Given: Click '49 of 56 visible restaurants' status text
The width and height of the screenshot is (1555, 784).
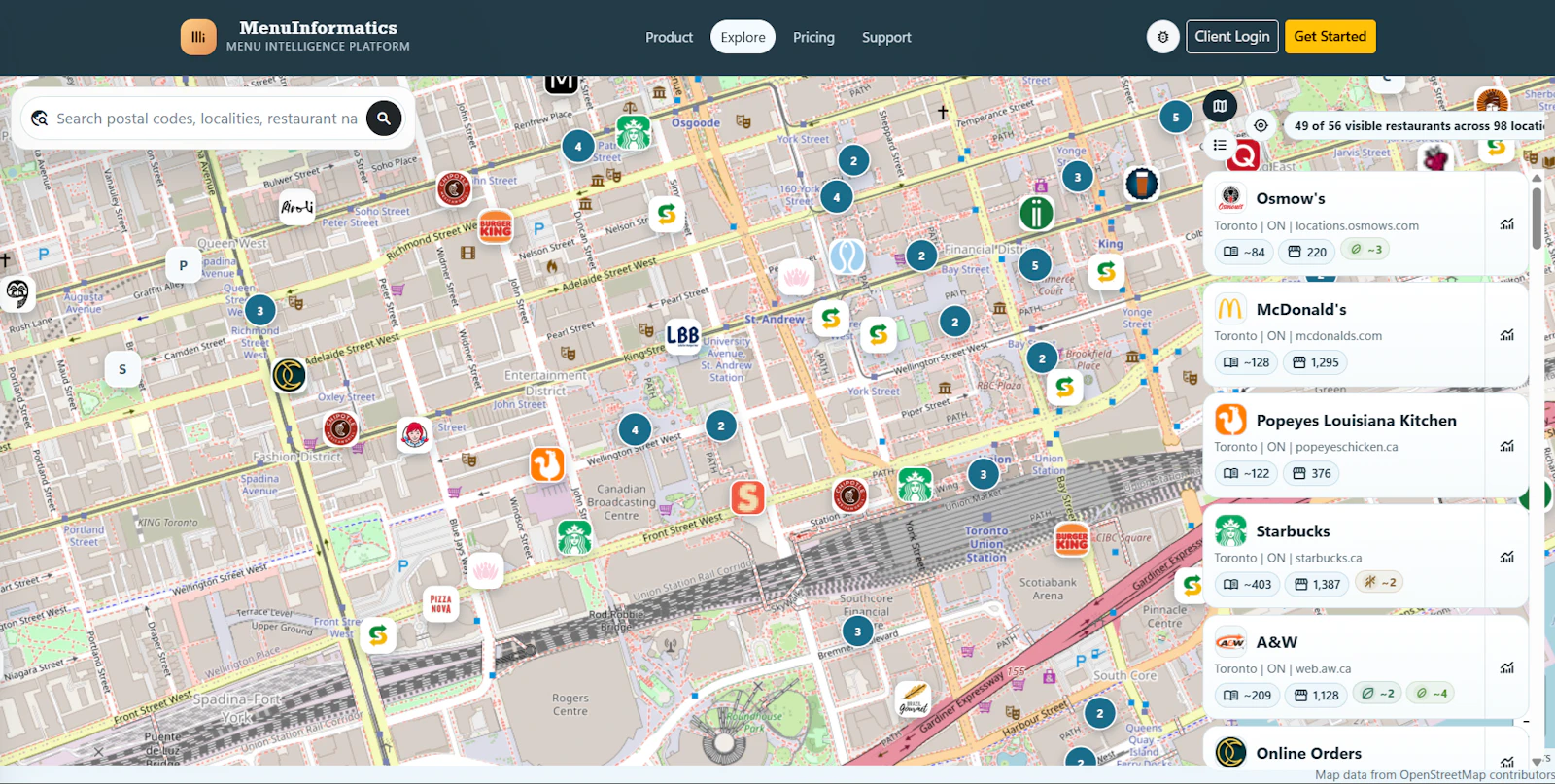Looking at the screenshot, I should pyautogui.click(x=1419, y=125).
